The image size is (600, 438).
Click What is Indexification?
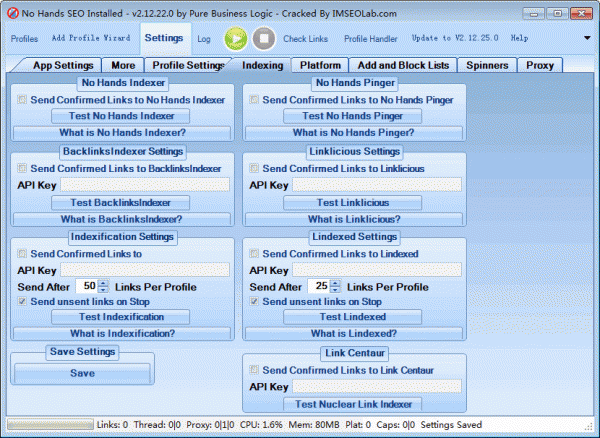pyautogui.click(x=122, y=333)
